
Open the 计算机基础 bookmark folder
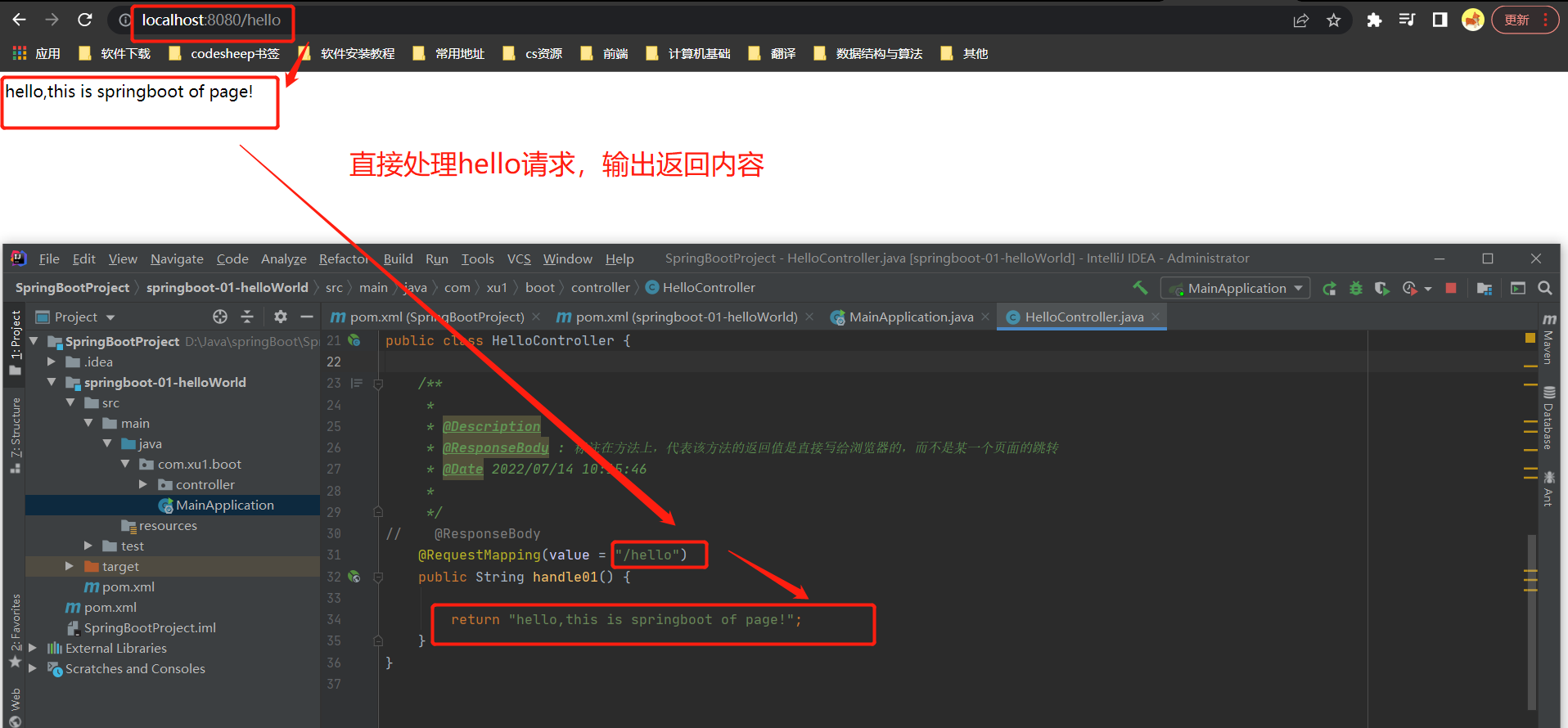[688, 53]
